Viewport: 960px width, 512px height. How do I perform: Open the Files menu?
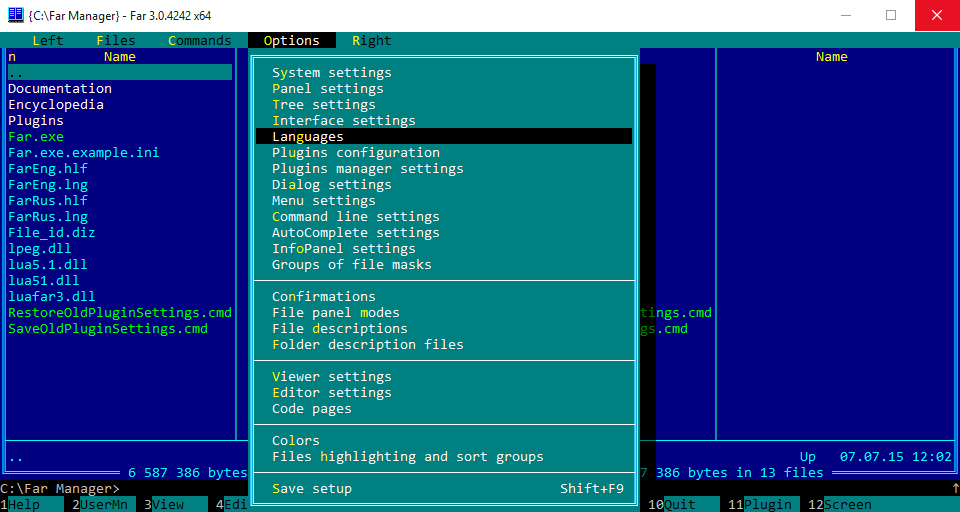pos(116,40)
